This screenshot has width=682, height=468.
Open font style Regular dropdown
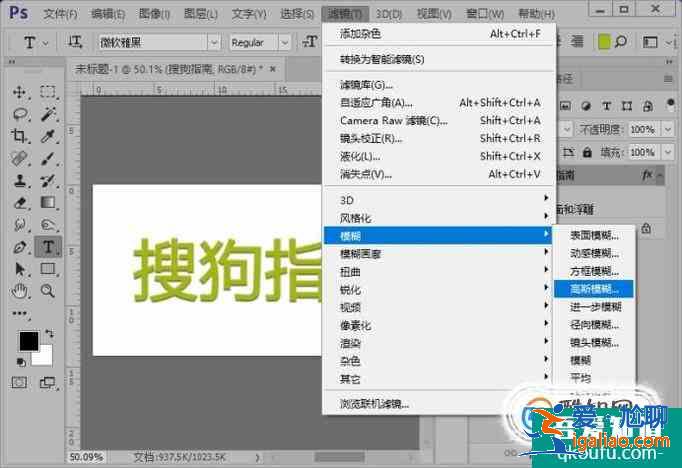pyautogui.click(x=284, y=43)
